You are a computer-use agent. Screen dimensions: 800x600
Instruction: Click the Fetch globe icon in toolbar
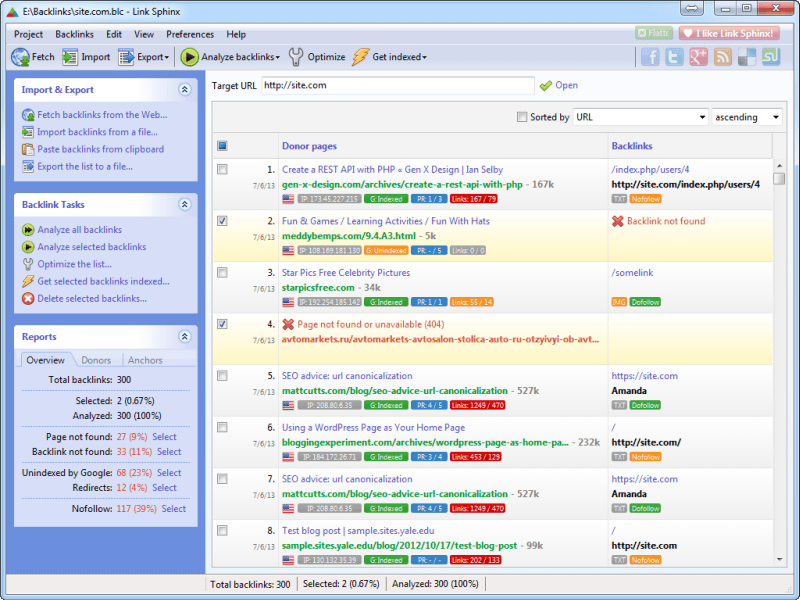click(x=20, y=57)
